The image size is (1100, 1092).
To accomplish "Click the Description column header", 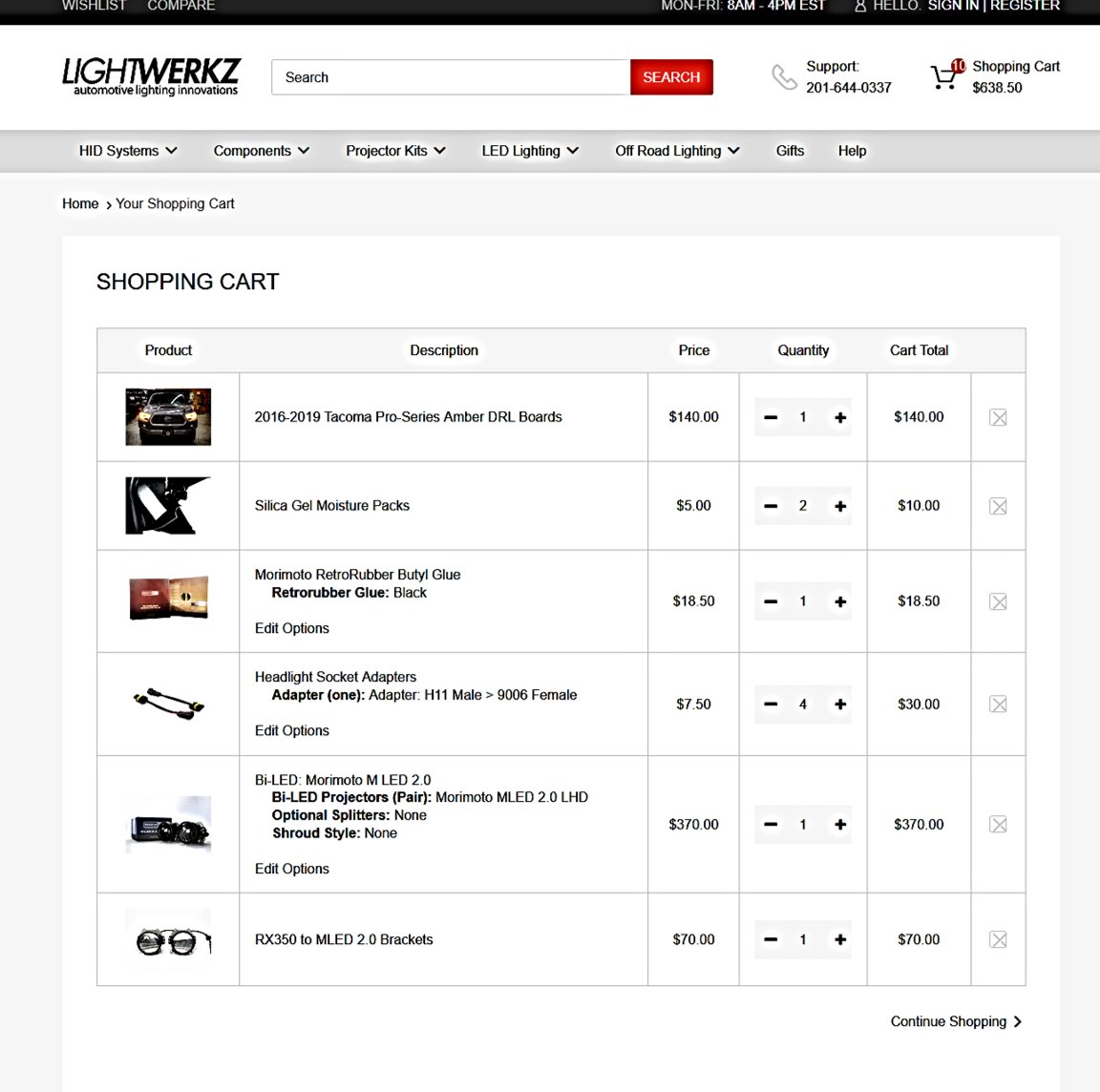I will point(444,350).
